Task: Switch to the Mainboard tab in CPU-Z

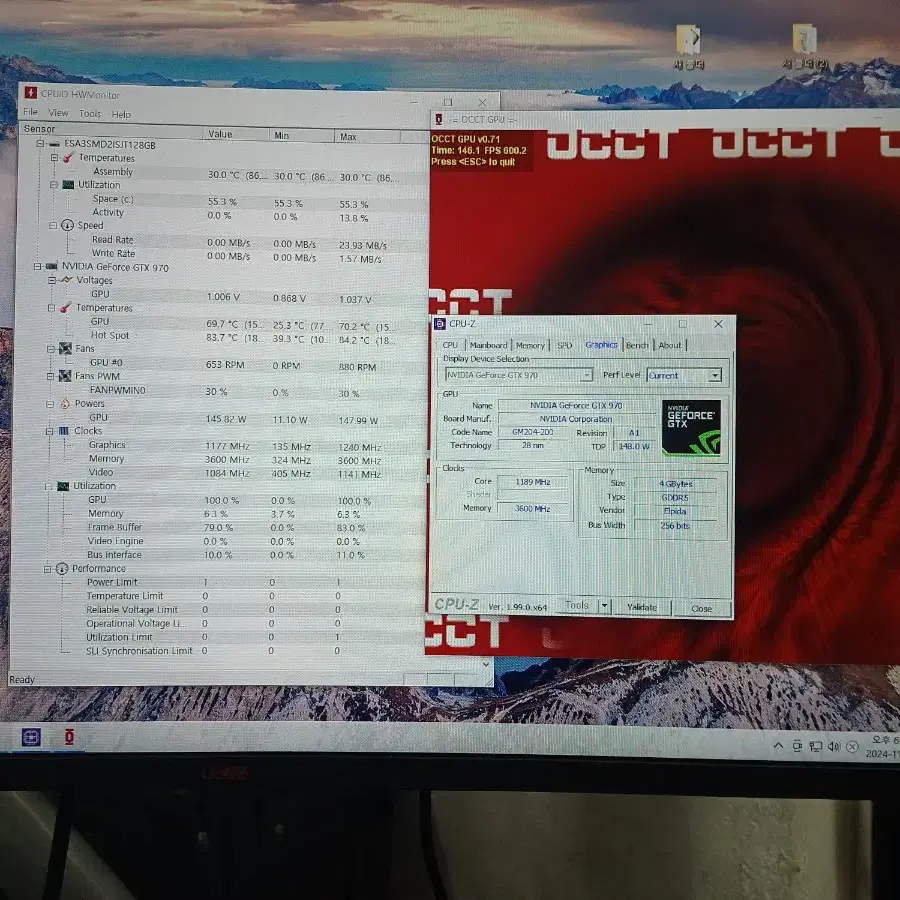Action: pos(488,345)
